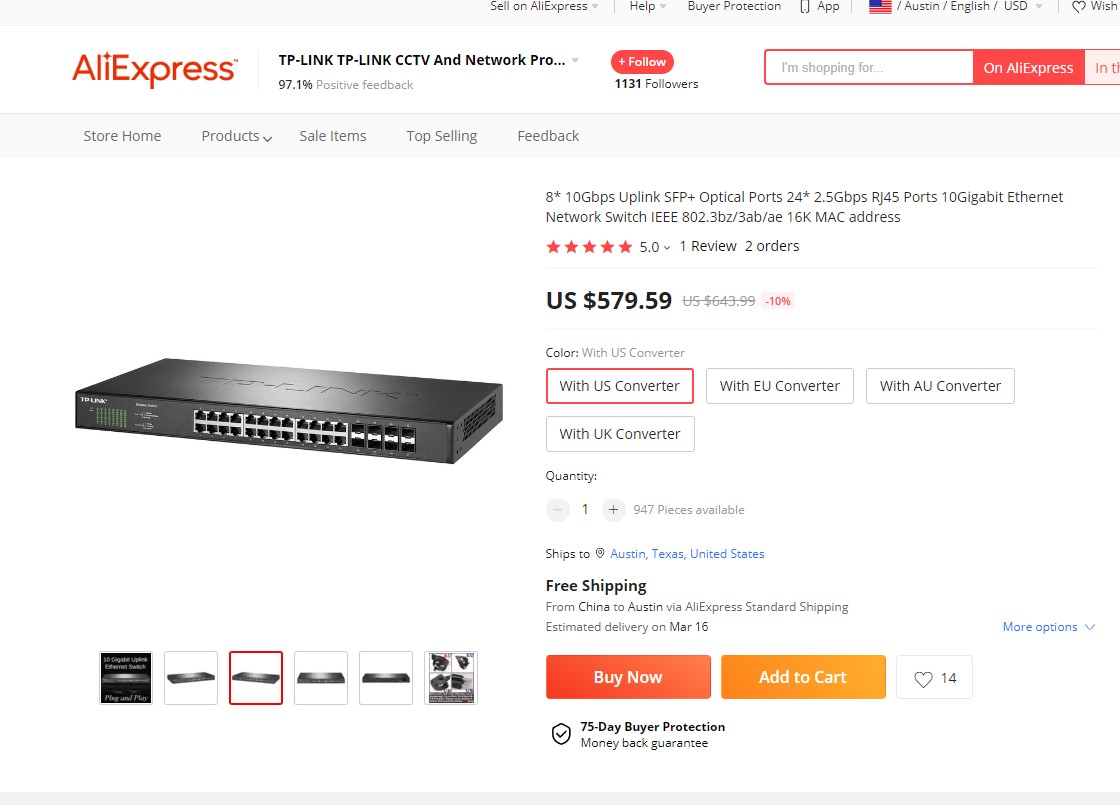This screenshot has width=1120, height=805.
Task: Pick the With UK Converter option
Action: (620, 434)
